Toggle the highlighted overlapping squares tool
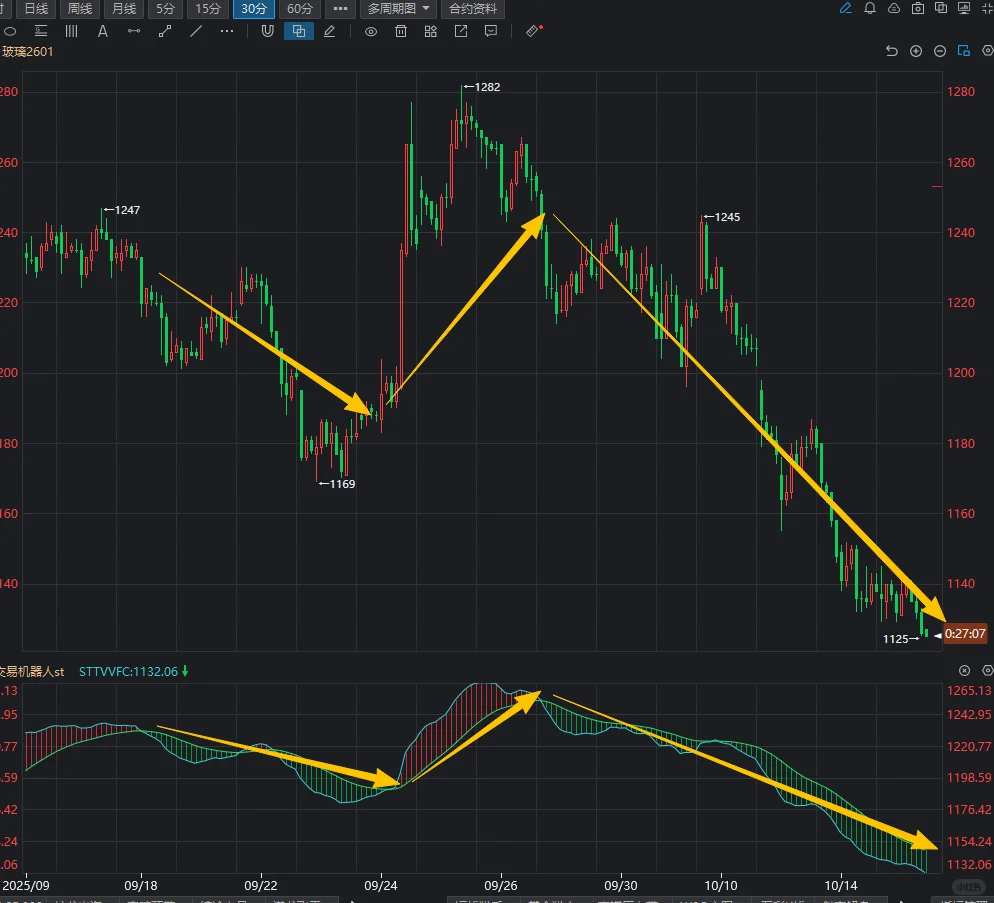The height and width of the screenshot is (903, 994). [x=299, y=31]
